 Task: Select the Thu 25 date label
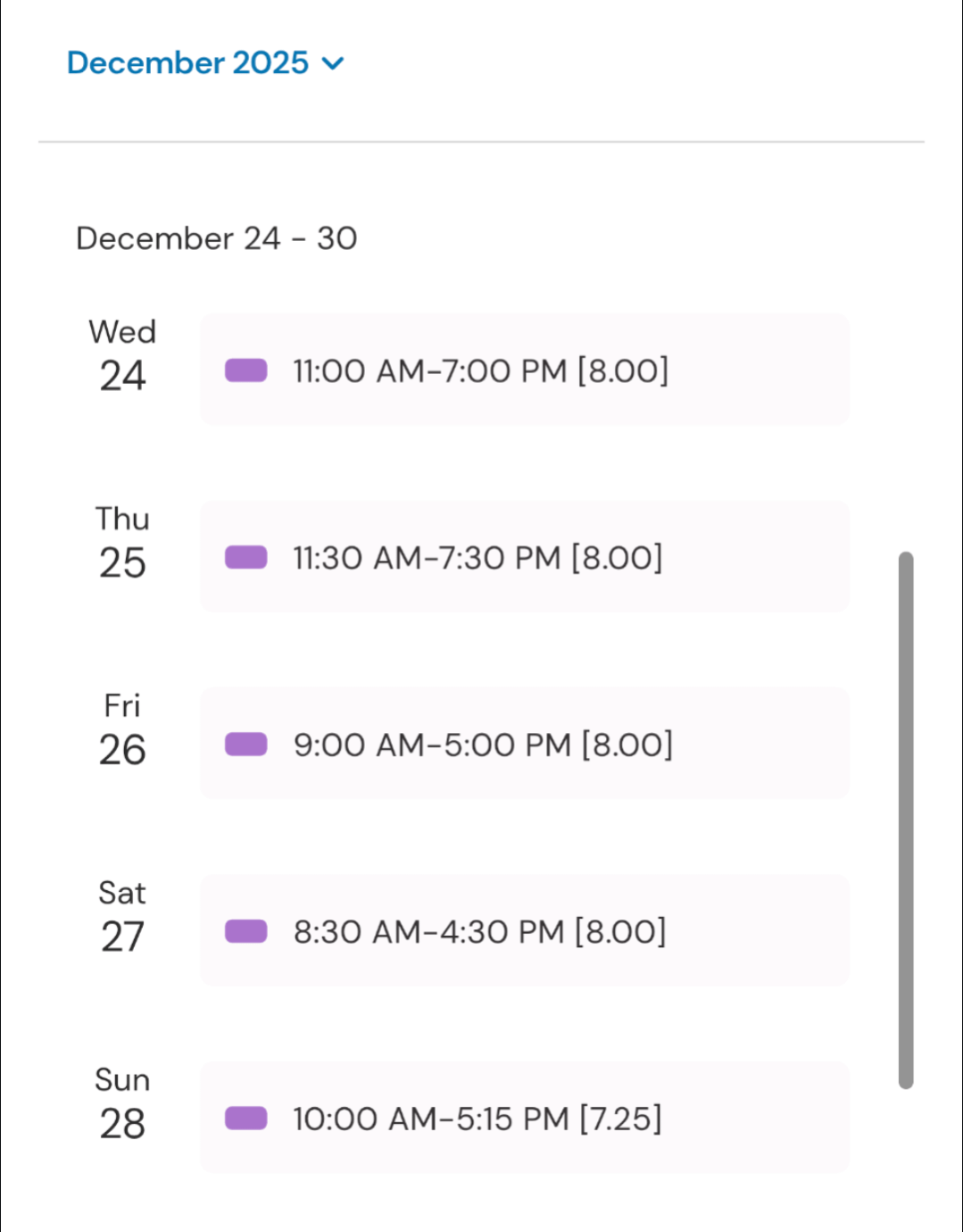click(x=122, y=544)
